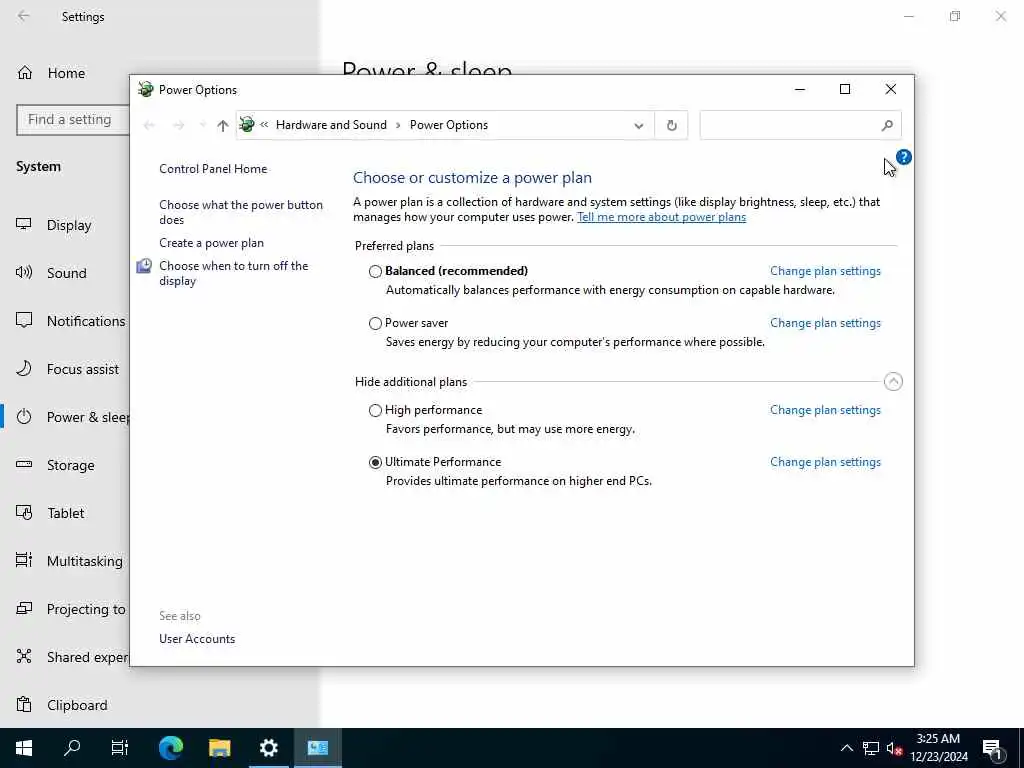Click the search magnifier icon in Power Options
The height and width of the screenshot is (768, 1024).
pyautogui.click(x=886, y=125)
